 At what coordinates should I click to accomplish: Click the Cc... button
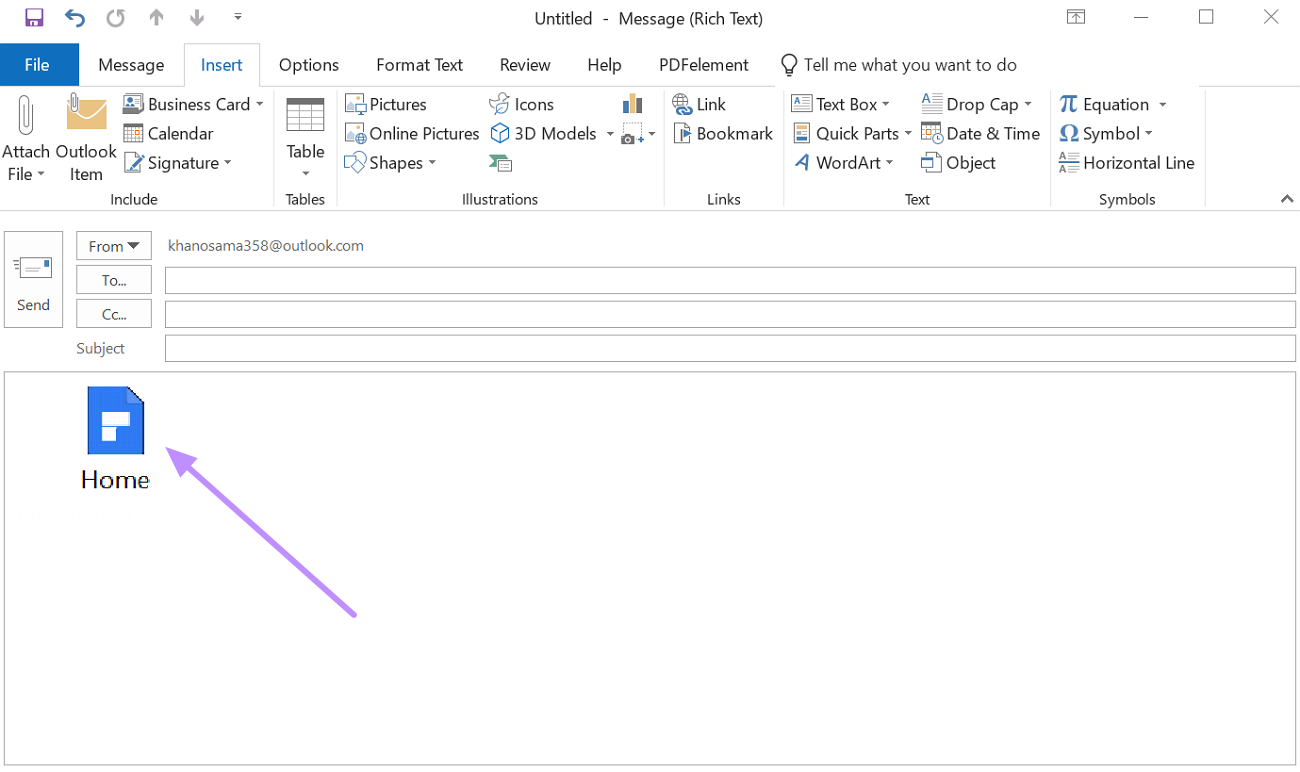(x=114, y=314)
